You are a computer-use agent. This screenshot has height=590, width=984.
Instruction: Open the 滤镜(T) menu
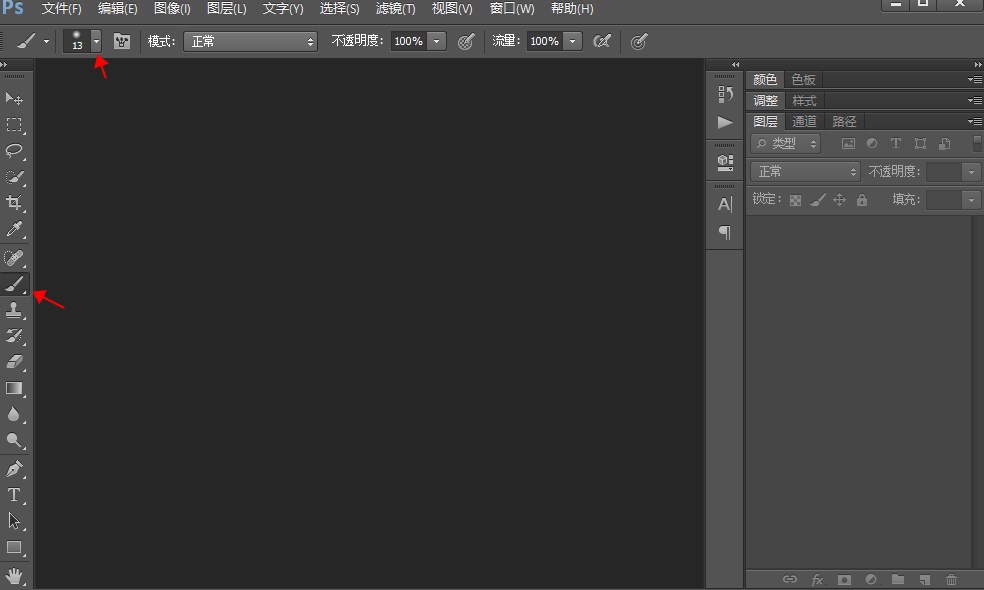(395, 9)
